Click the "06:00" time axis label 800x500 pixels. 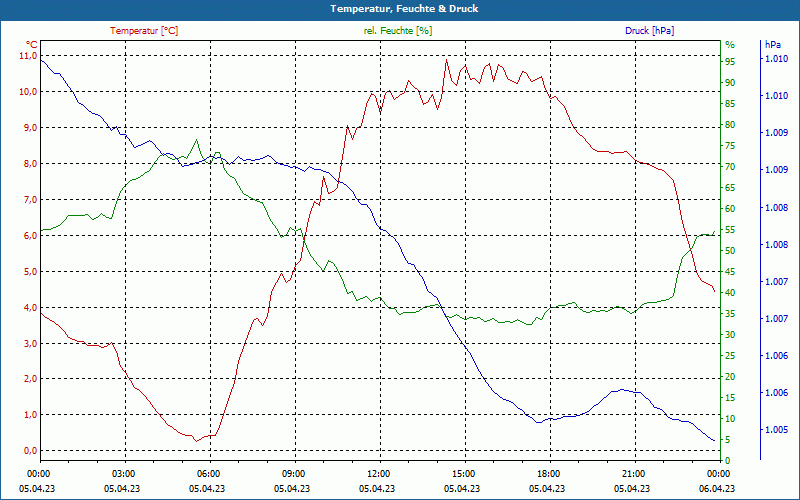(x=208, y=473)
